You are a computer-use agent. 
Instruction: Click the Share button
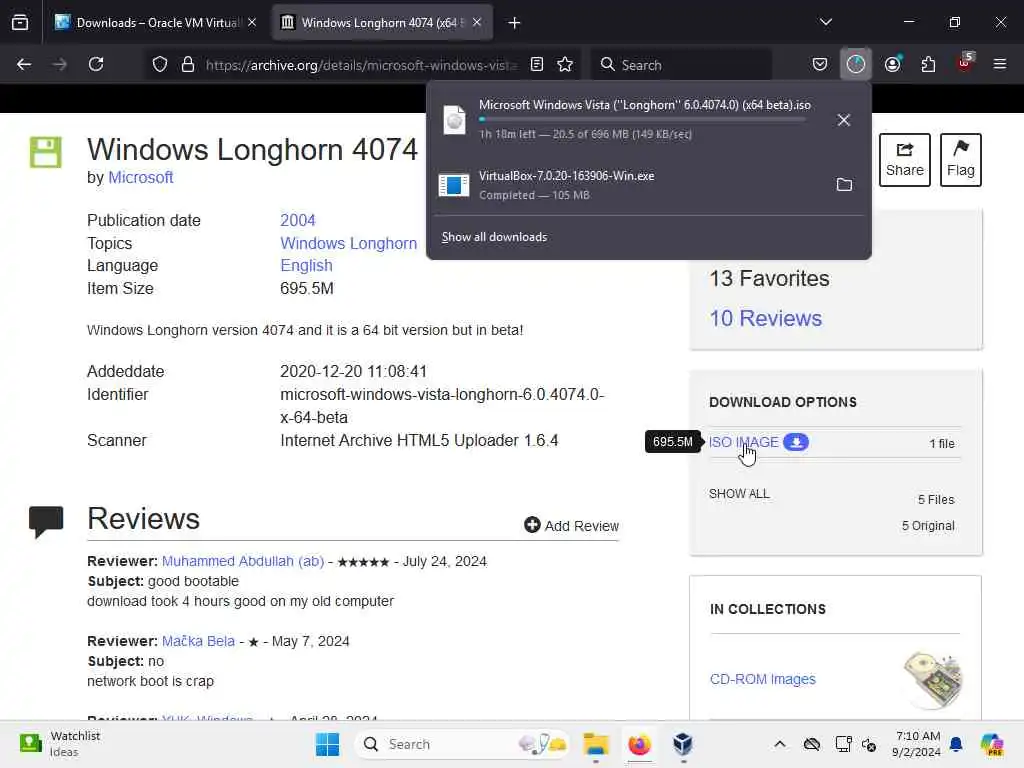coord(904,160)
